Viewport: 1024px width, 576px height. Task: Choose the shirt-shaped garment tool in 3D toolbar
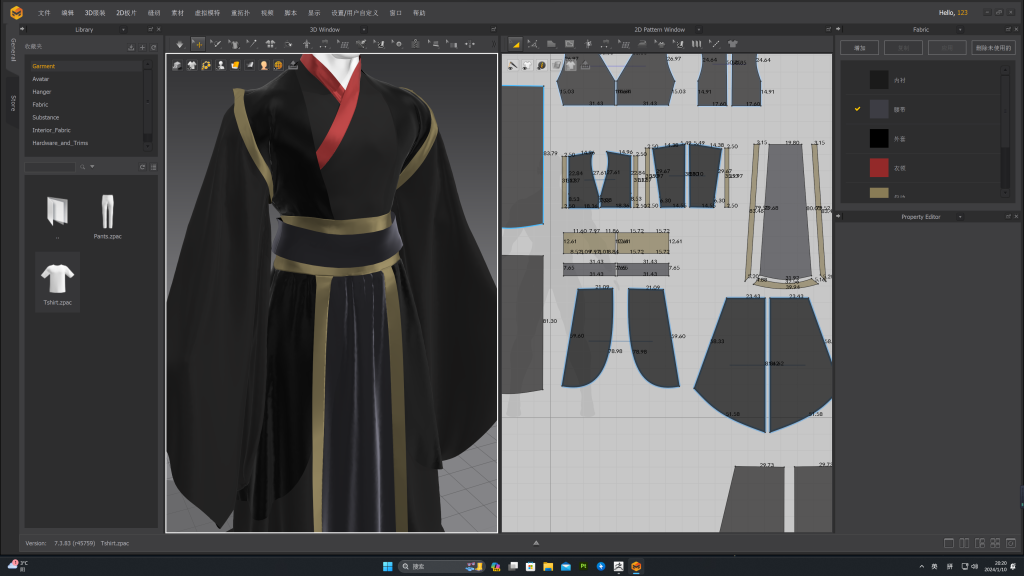(x=234, y=44)
